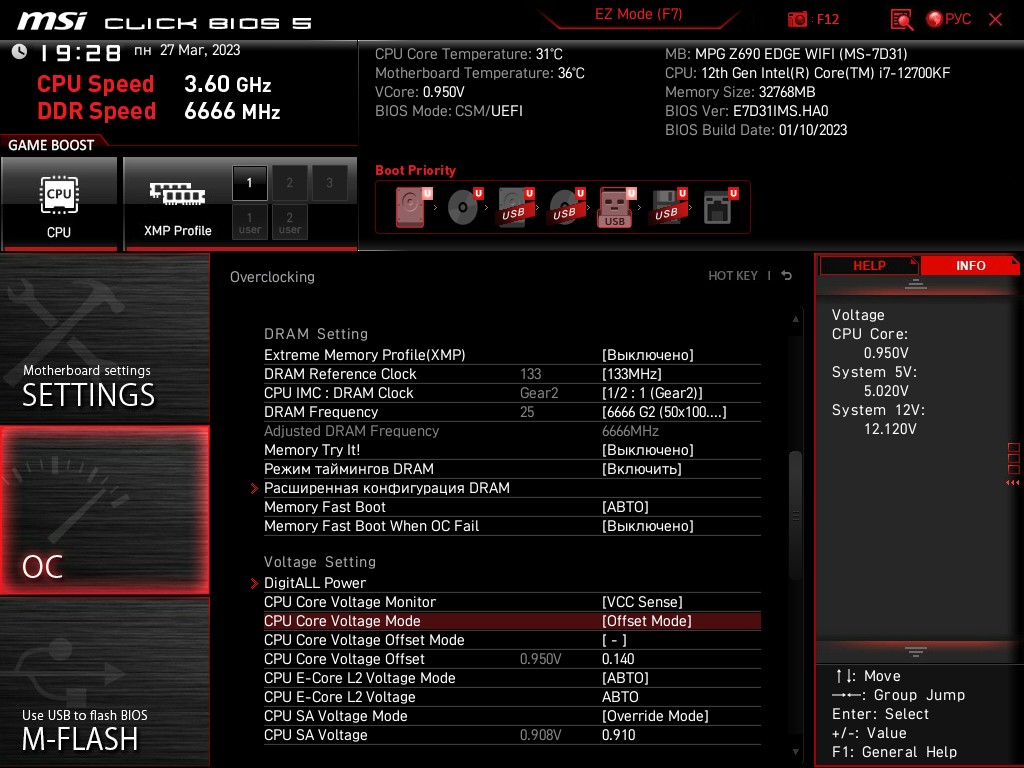The width and height of the screenshot is (1024, 768).
Task: Switch to the HELP tab
Action: coord(869,265)
